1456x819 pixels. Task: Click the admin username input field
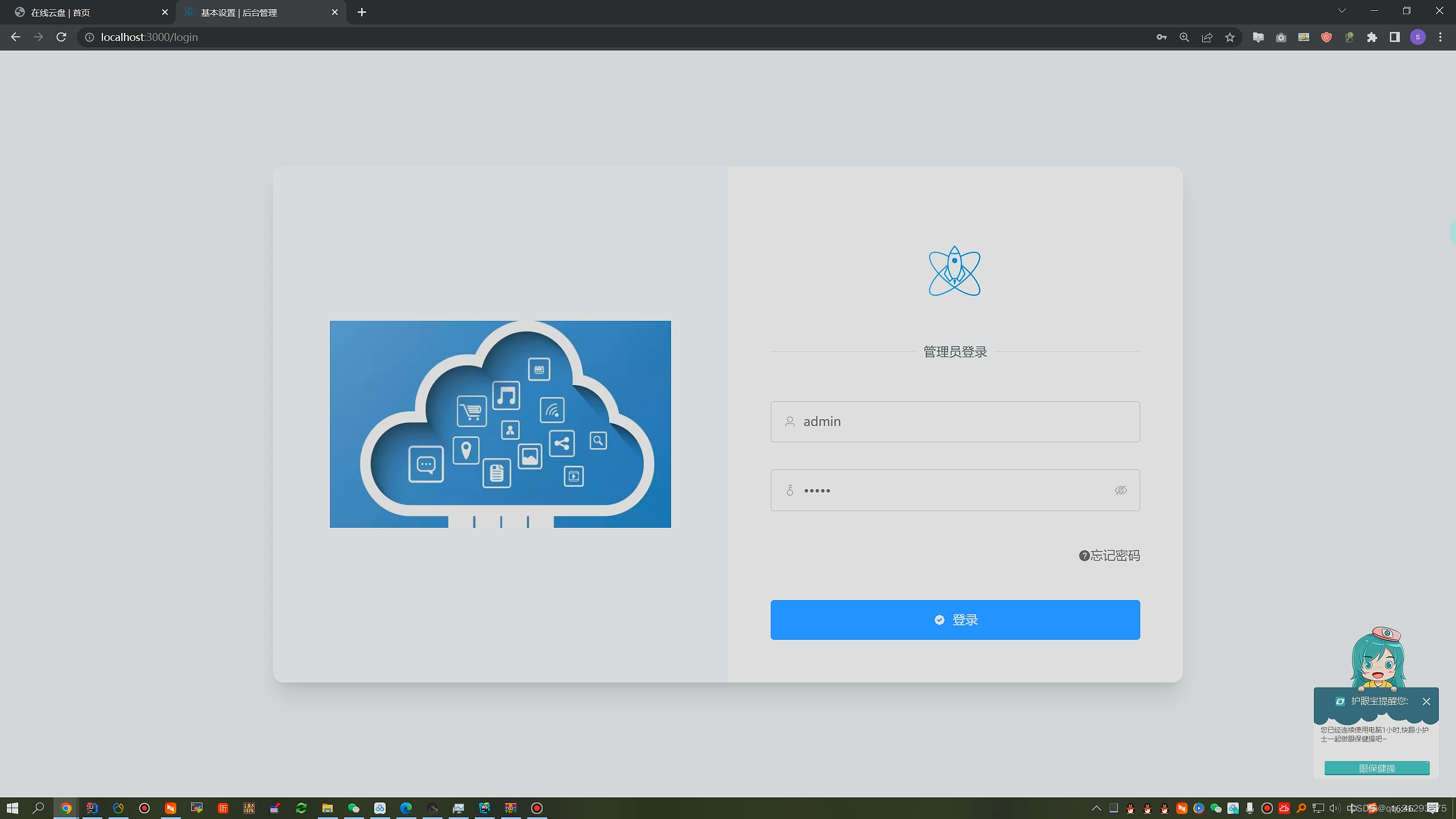[954, 421]
